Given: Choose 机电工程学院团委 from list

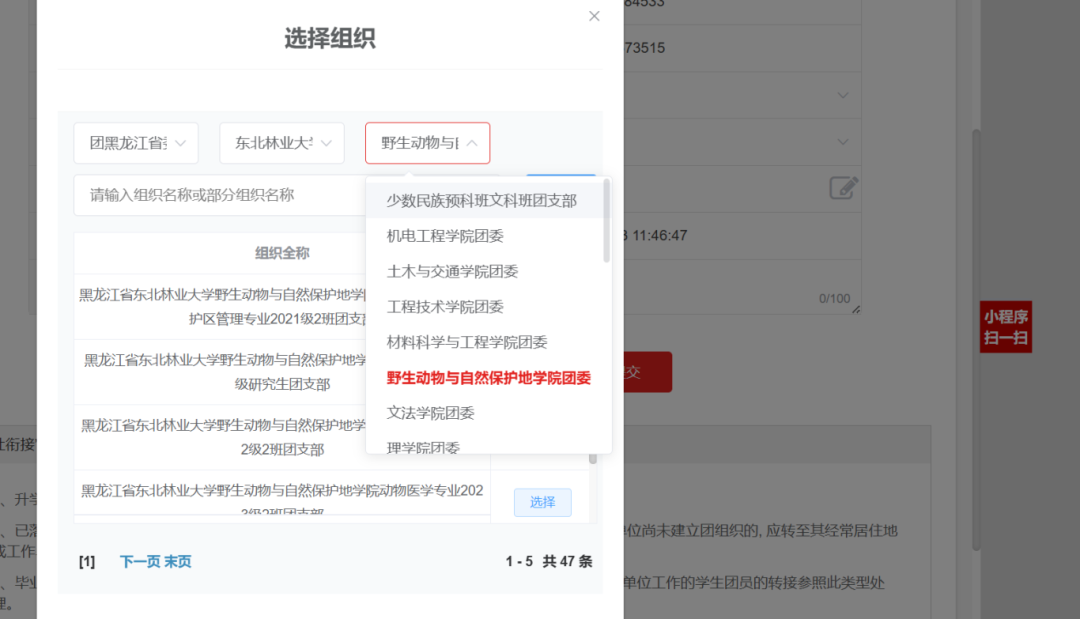Looking at the screenshot, I should (445, 236).
